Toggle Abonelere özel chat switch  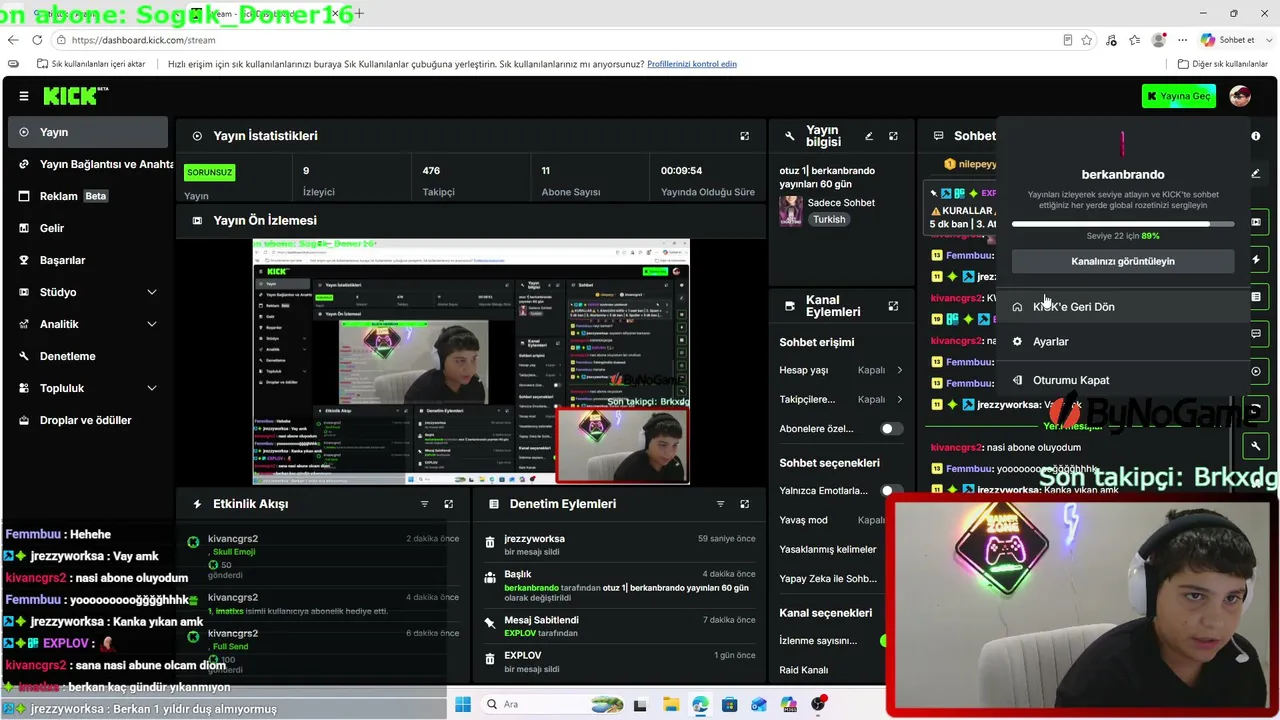(890, 429)
